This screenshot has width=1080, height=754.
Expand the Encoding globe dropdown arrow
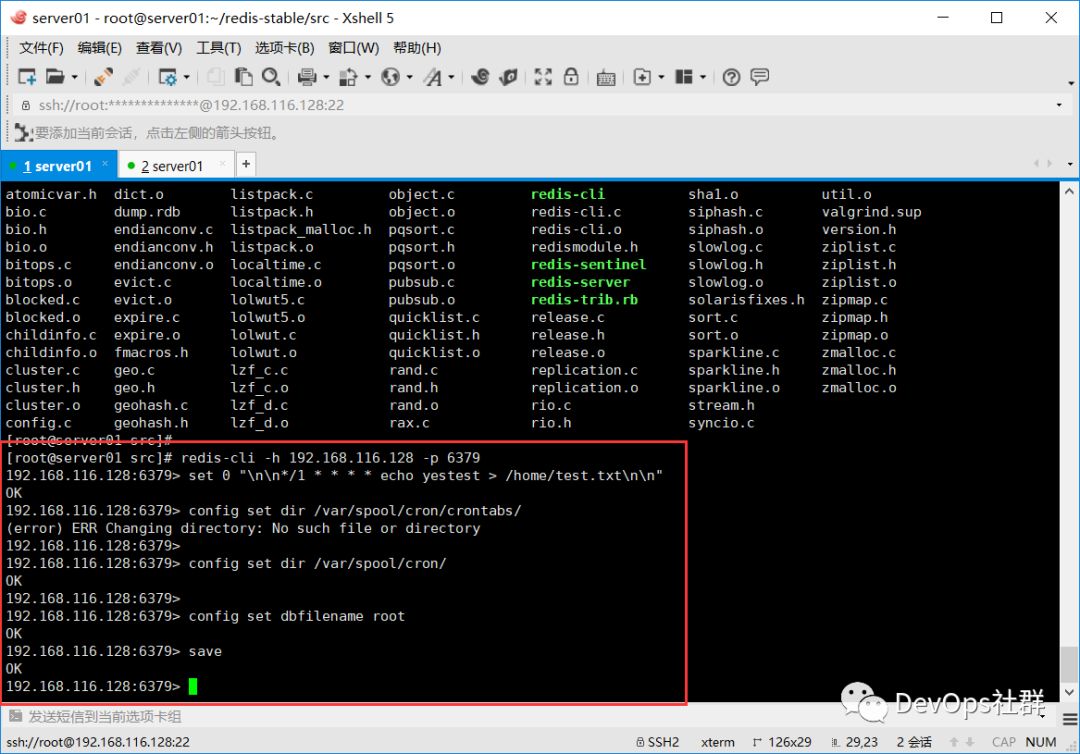pos(409,77)
